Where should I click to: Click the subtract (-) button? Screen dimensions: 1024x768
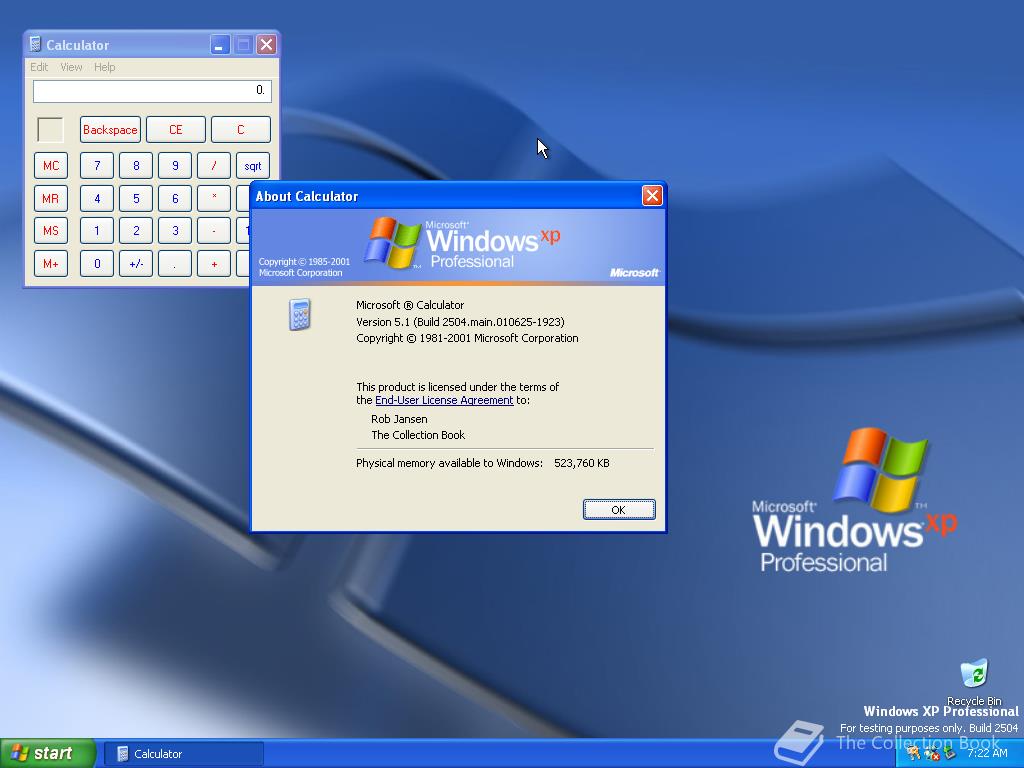214,231
